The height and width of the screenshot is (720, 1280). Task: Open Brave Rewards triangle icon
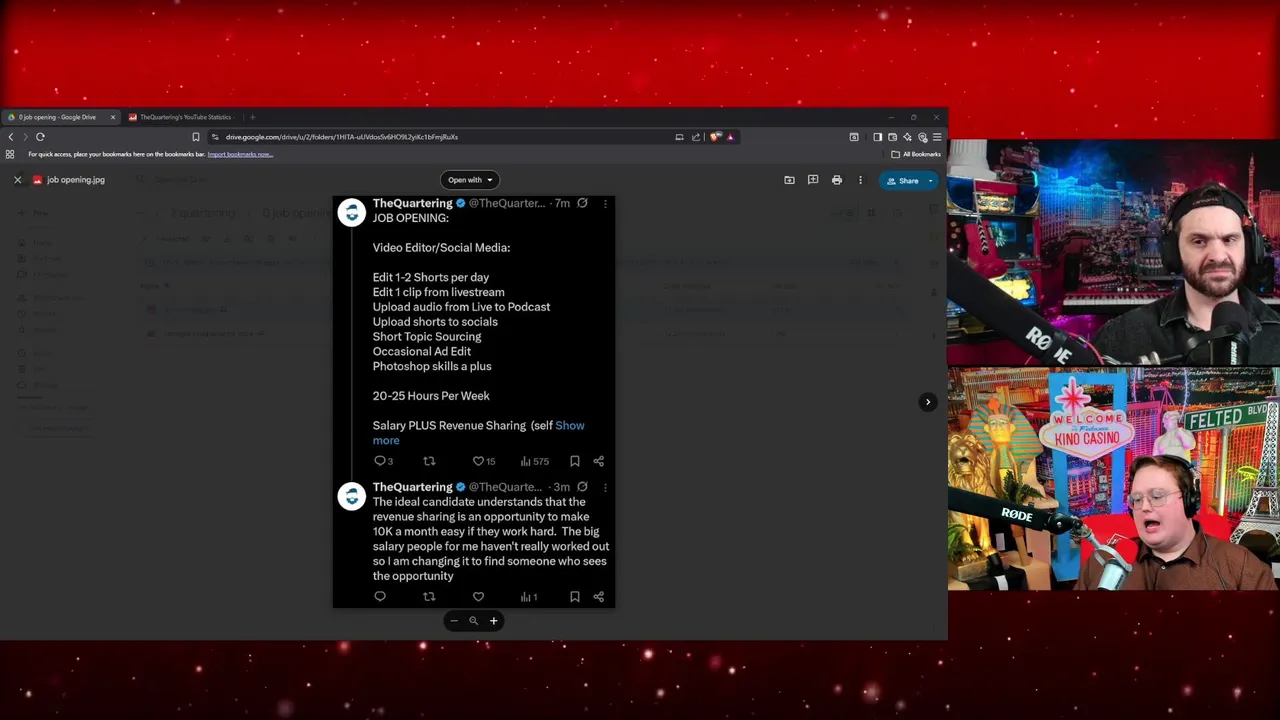[x=730, y=137]
